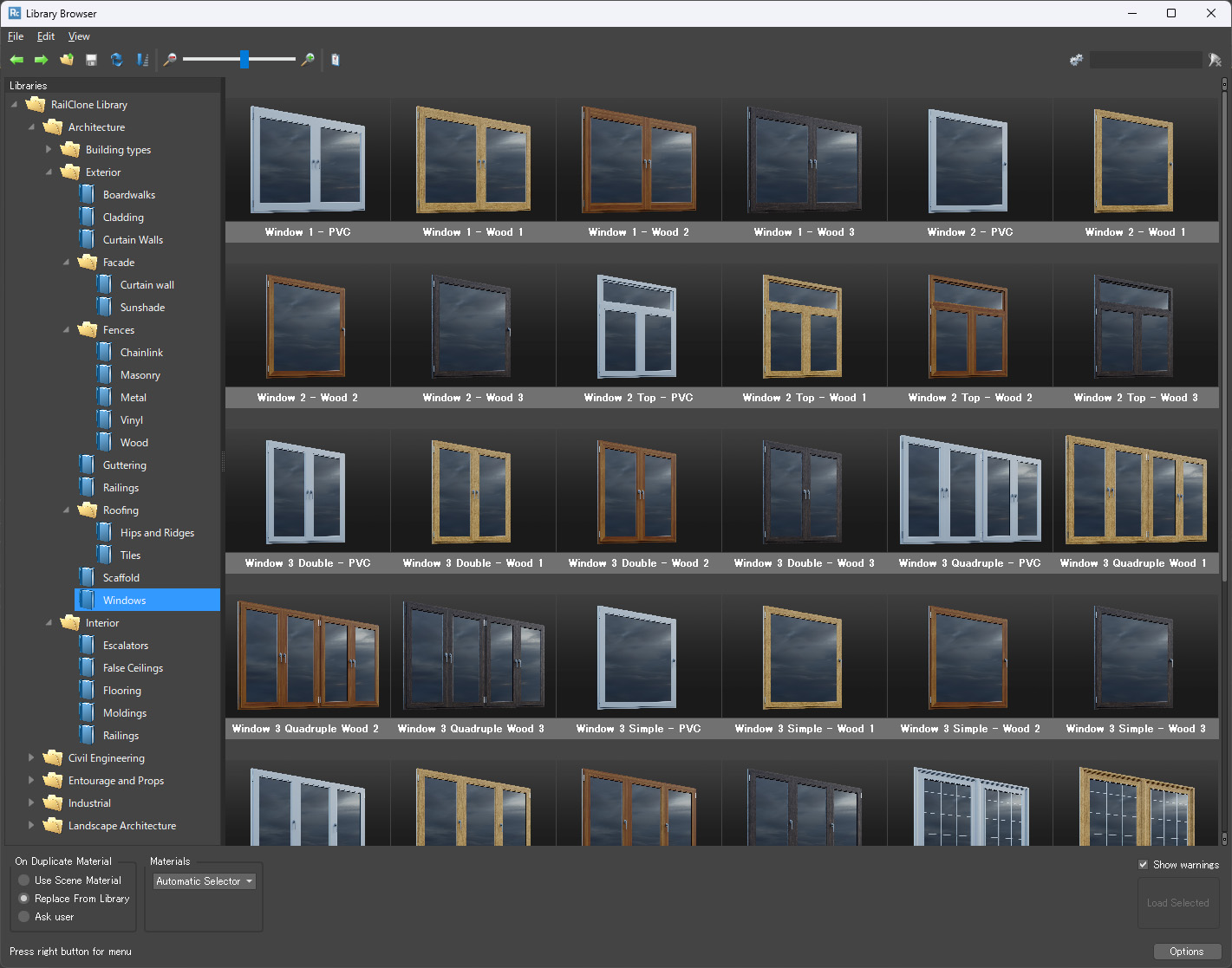Screen dimensions: 1232x968
Task: Click the Options button
Action: point(1187,952)
